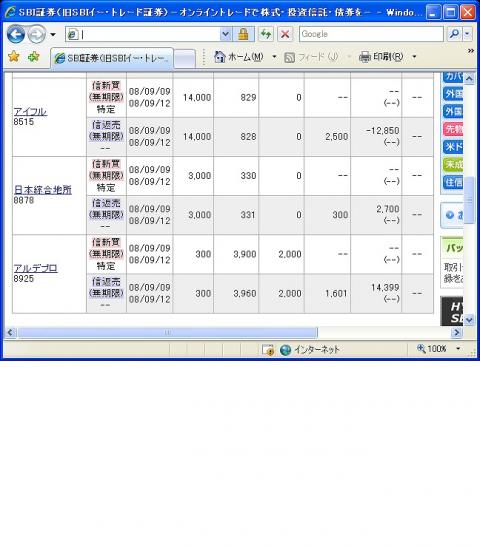This screenshot has width=480, height=548.
Task: Click the printer icon for 印刷
Action: pos(365,57)
